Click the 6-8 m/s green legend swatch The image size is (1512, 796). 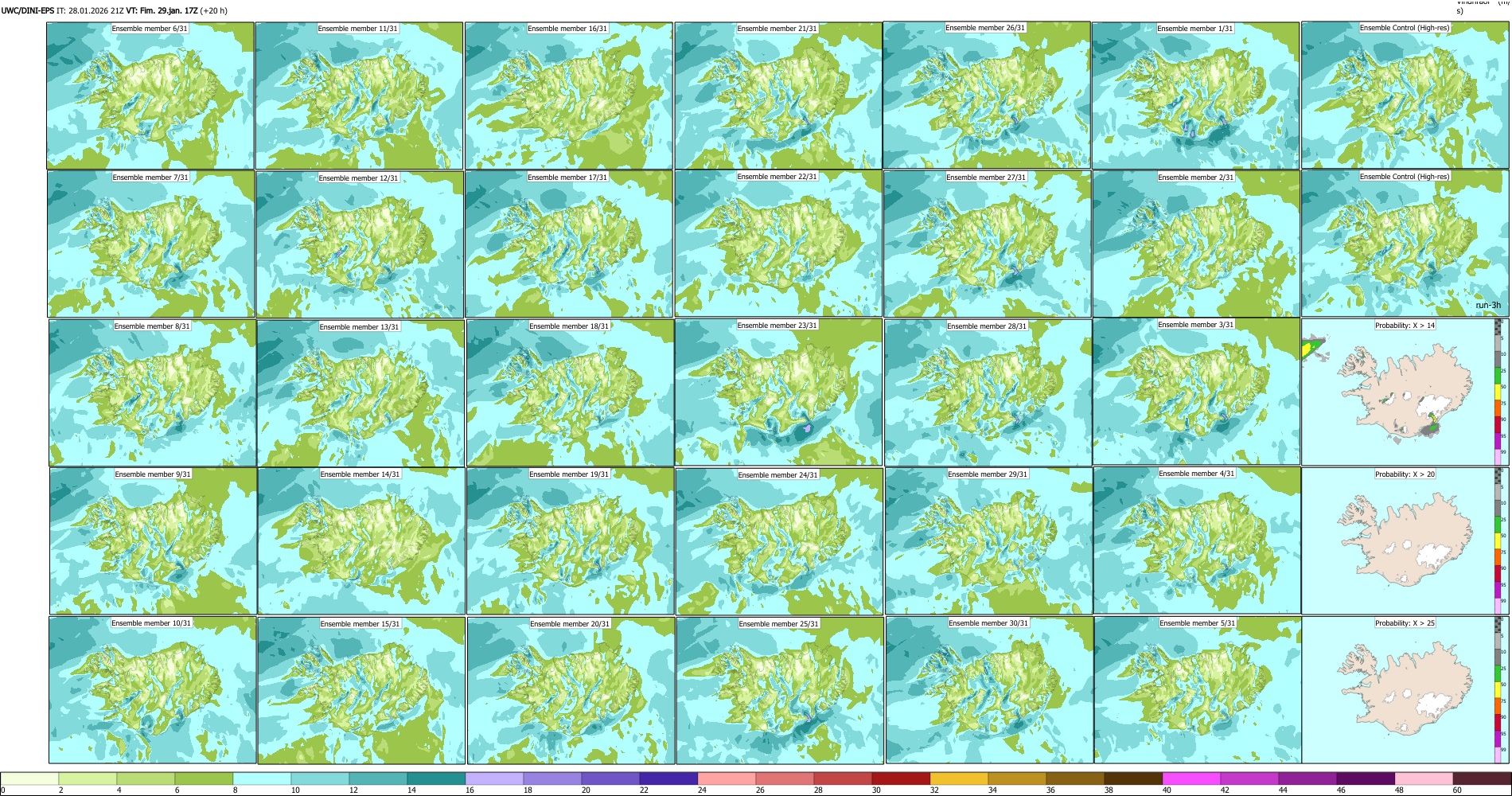coord(204,778)
